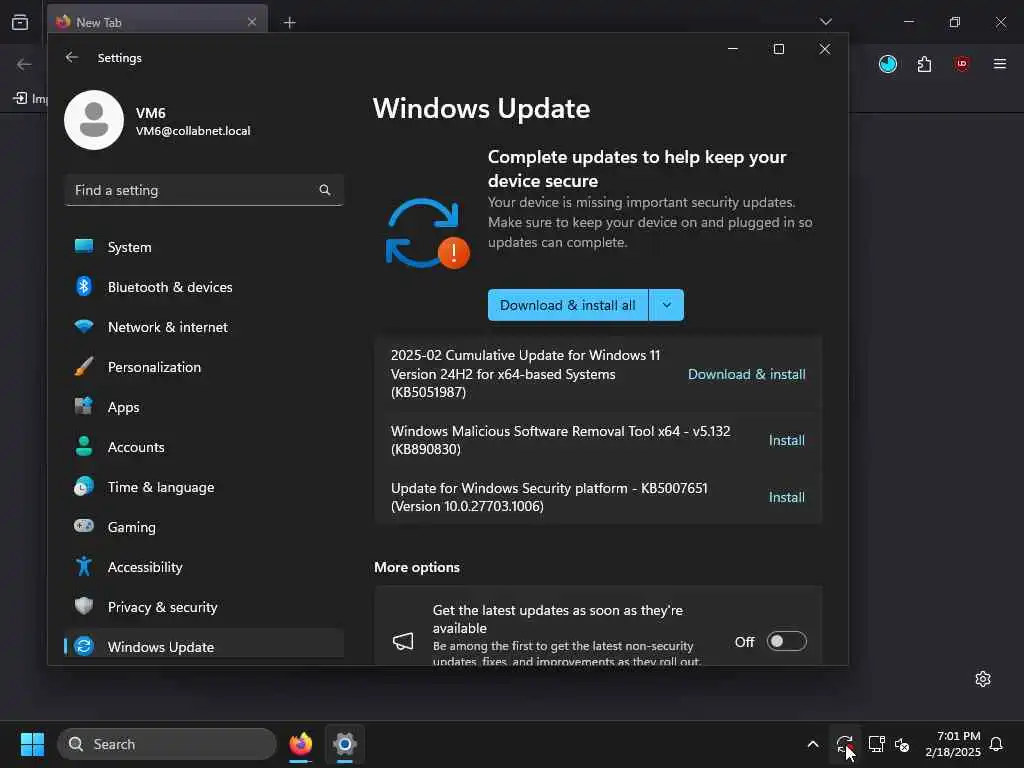The width and height of the screenshot is (1024, 768).
Task: Click the Privacy & security shield icon
Action: 84,606
